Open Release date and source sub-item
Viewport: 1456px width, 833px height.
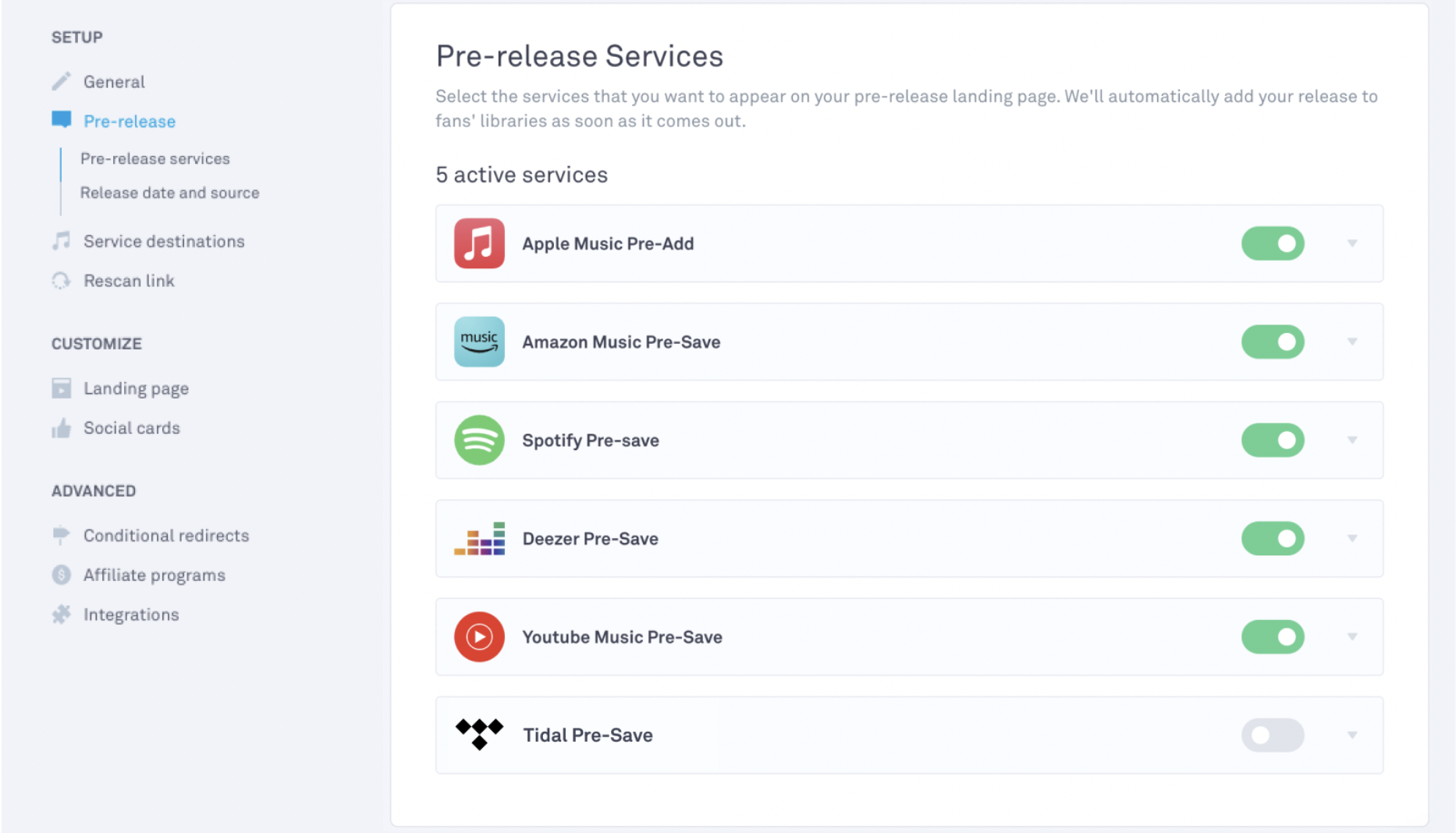pyautogui.click(x=169, y=193)
